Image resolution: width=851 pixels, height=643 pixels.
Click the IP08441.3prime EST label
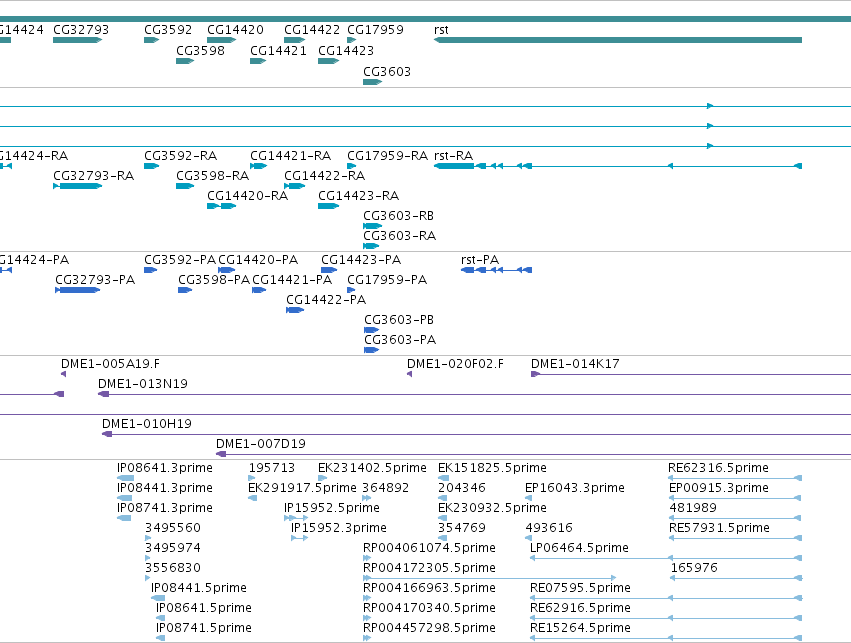pyautogui.click(x=165, y=488)
